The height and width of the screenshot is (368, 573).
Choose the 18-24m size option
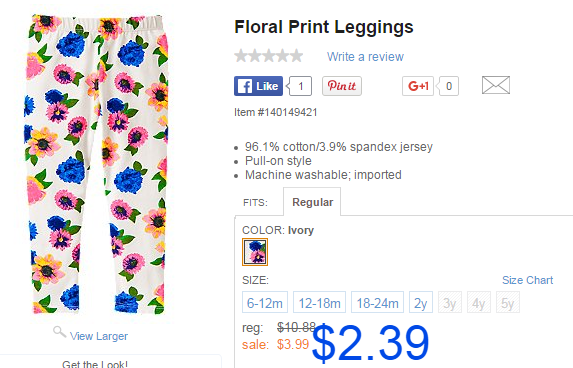[377, 302]
